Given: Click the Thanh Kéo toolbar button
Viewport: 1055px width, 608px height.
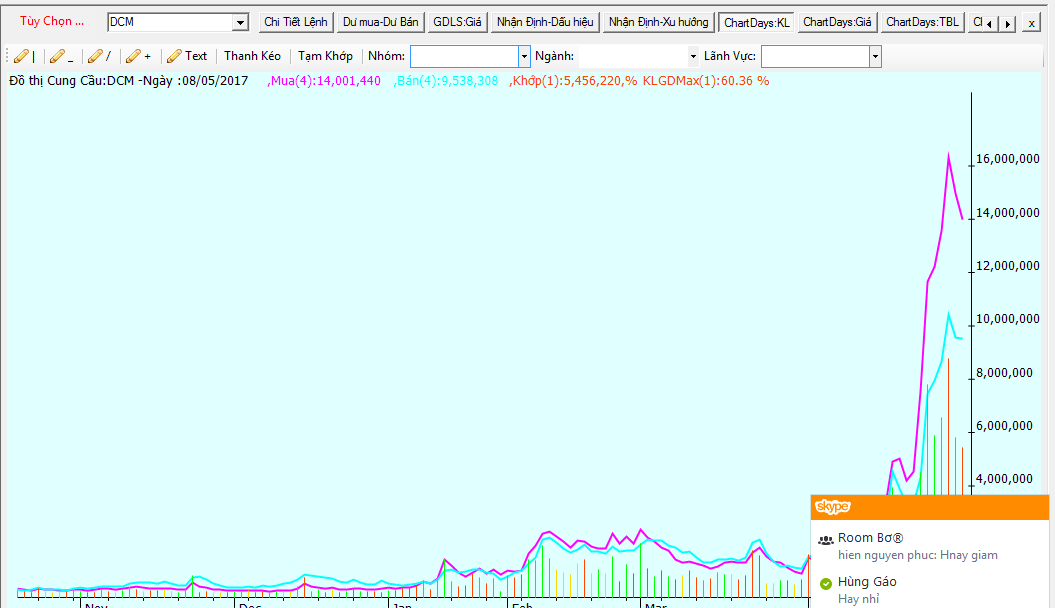Looking at the screenshot, I should point(252,56).
